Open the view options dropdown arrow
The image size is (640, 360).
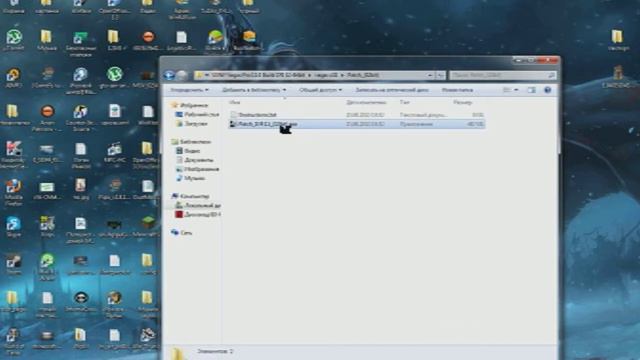click(516, 90)
